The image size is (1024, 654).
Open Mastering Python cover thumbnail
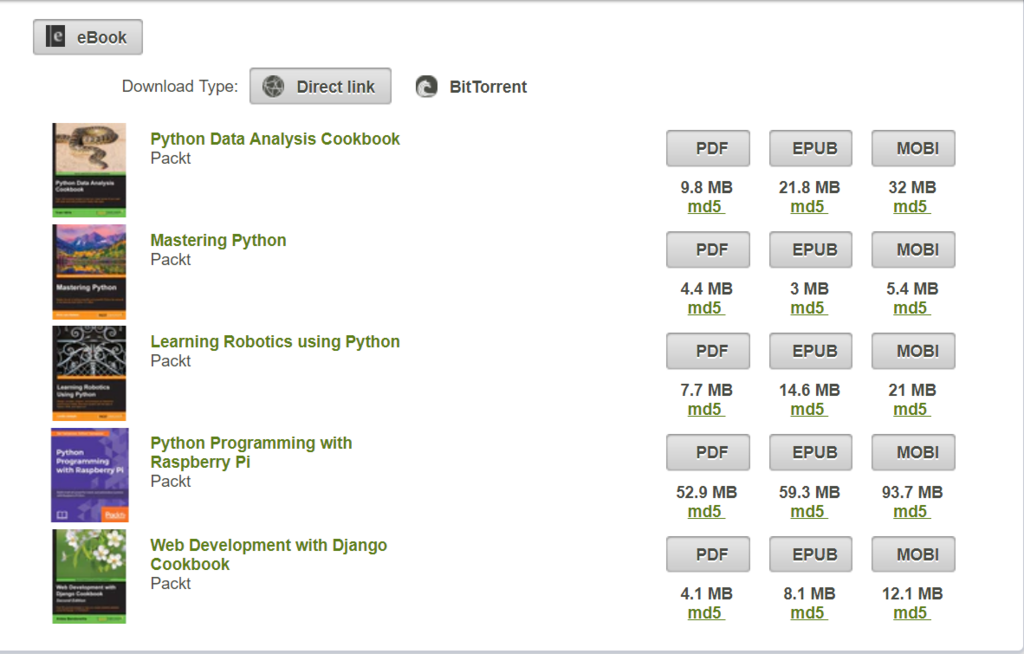pyautogui.click(x=89, y=271)
